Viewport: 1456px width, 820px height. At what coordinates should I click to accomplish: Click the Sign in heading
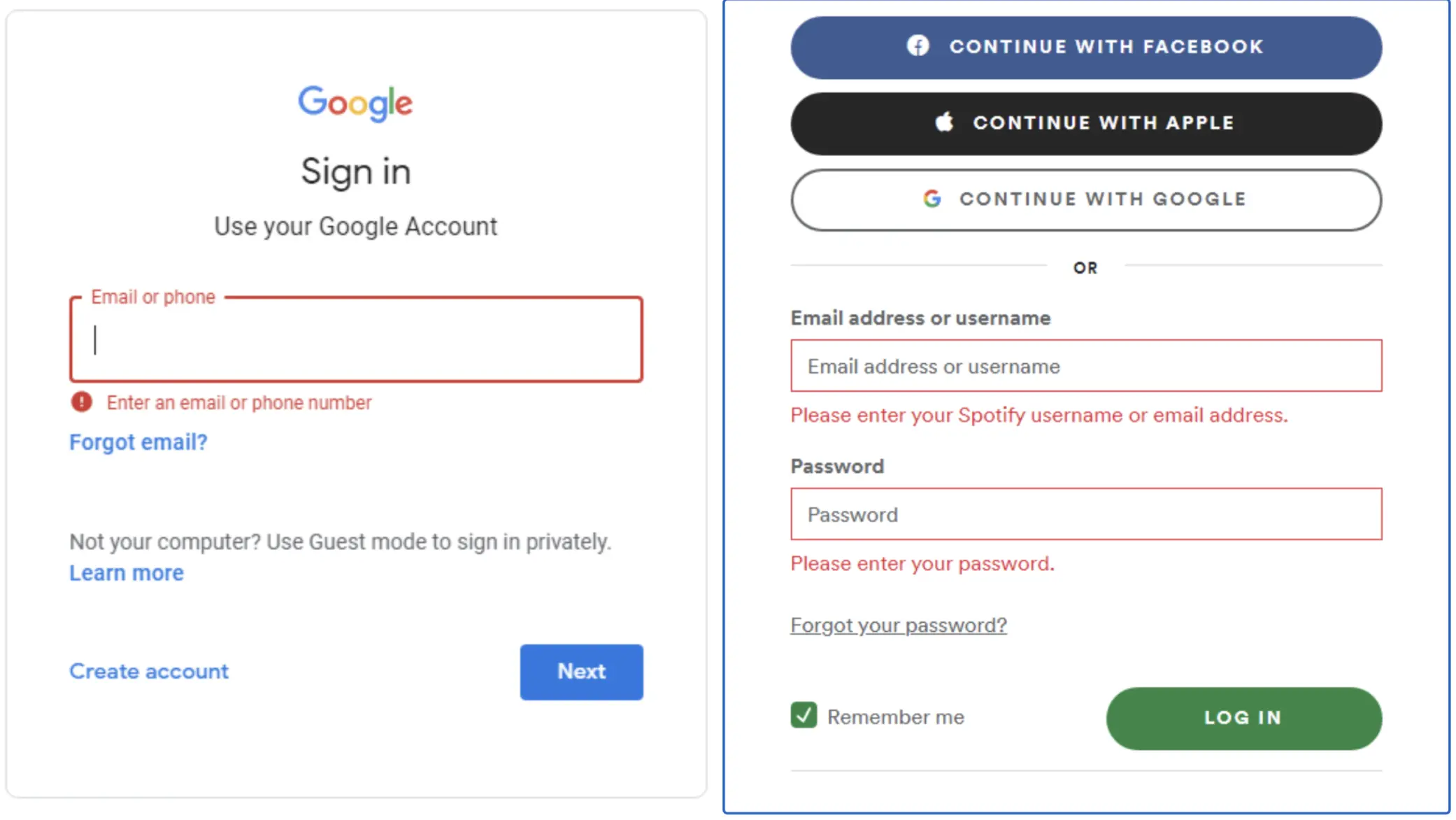pos(356,172)
